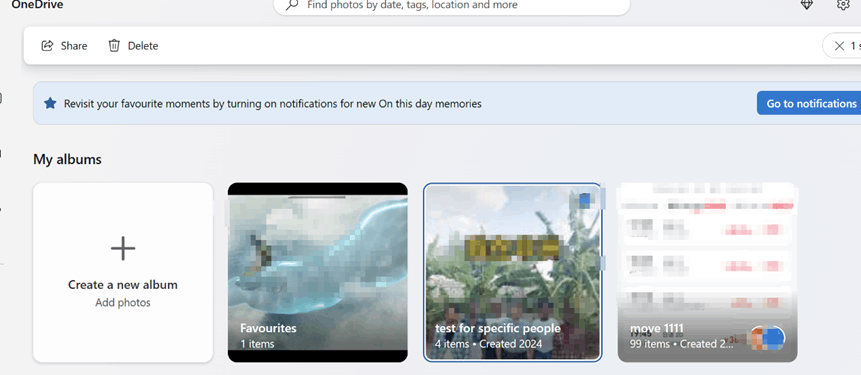Click the 'Share' label in toolbar

pyautogui.click(x=74, y=46)
